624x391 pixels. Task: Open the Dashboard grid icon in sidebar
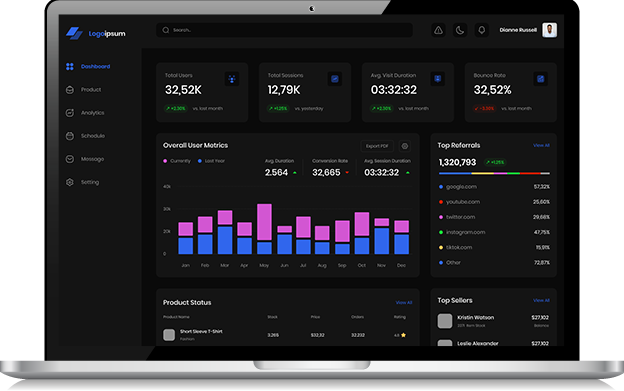click(x=70, y=66)
